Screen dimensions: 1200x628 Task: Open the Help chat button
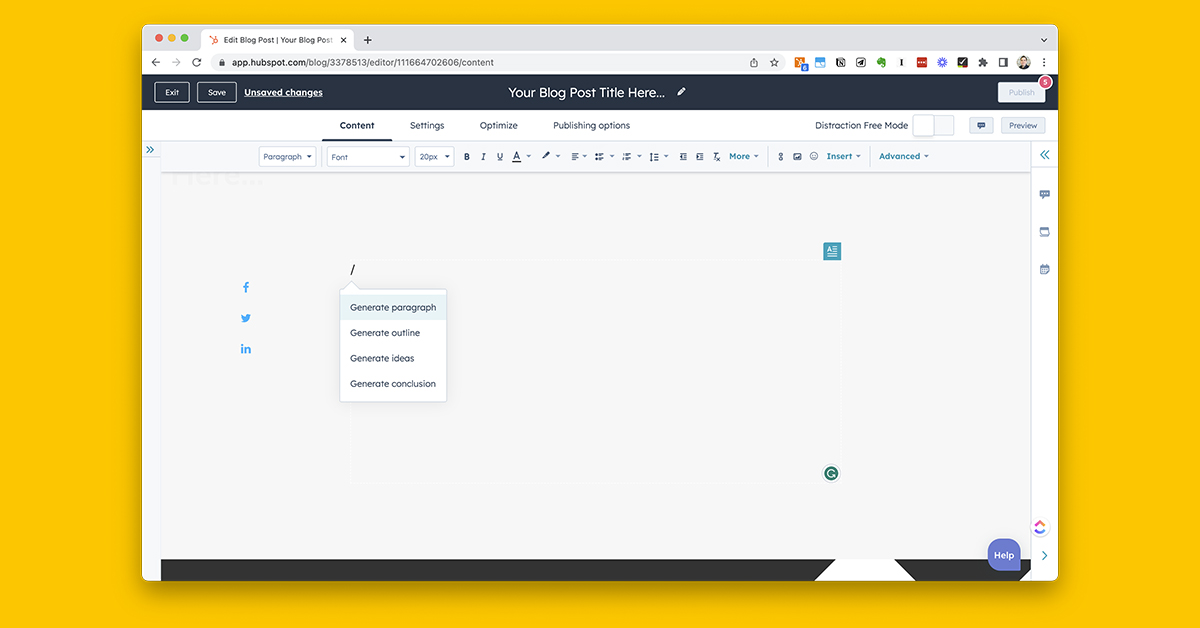coord(1004,555)
